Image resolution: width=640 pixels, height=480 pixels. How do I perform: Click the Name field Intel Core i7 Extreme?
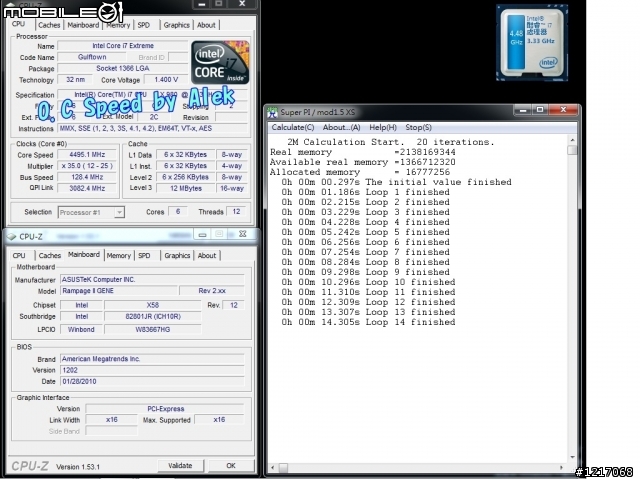(x=122, y=46)
